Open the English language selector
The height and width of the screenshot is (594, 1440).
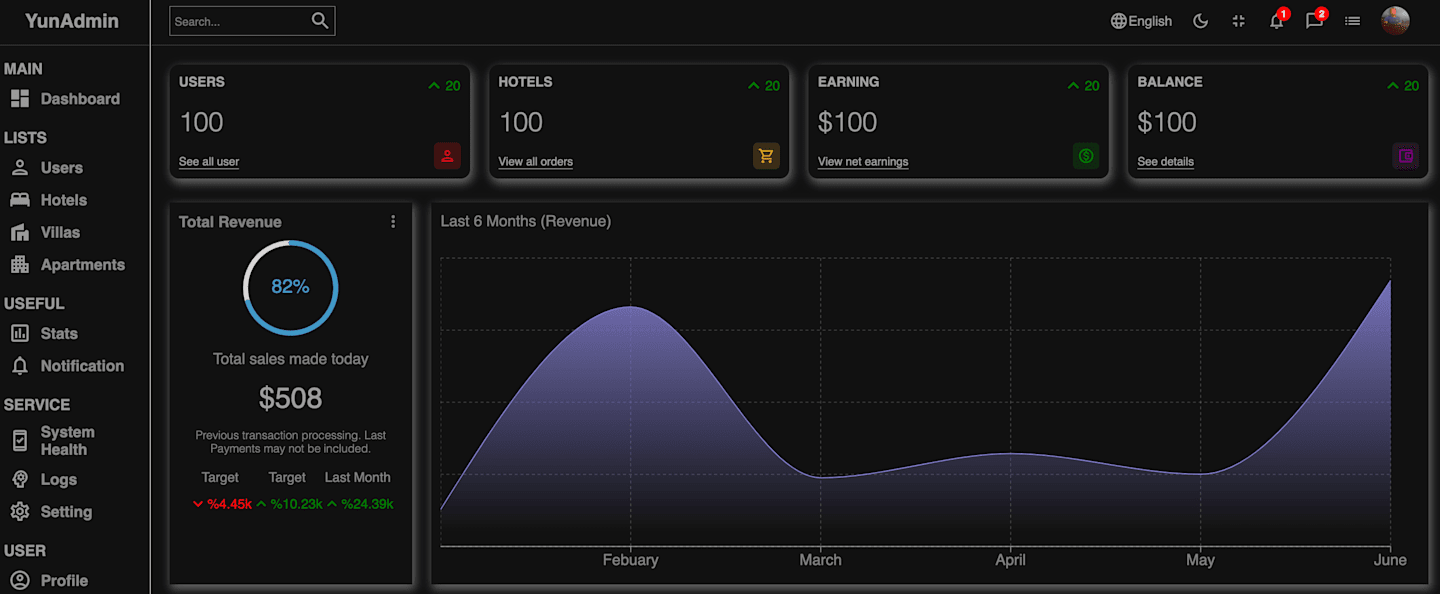tap(1141, 21)
